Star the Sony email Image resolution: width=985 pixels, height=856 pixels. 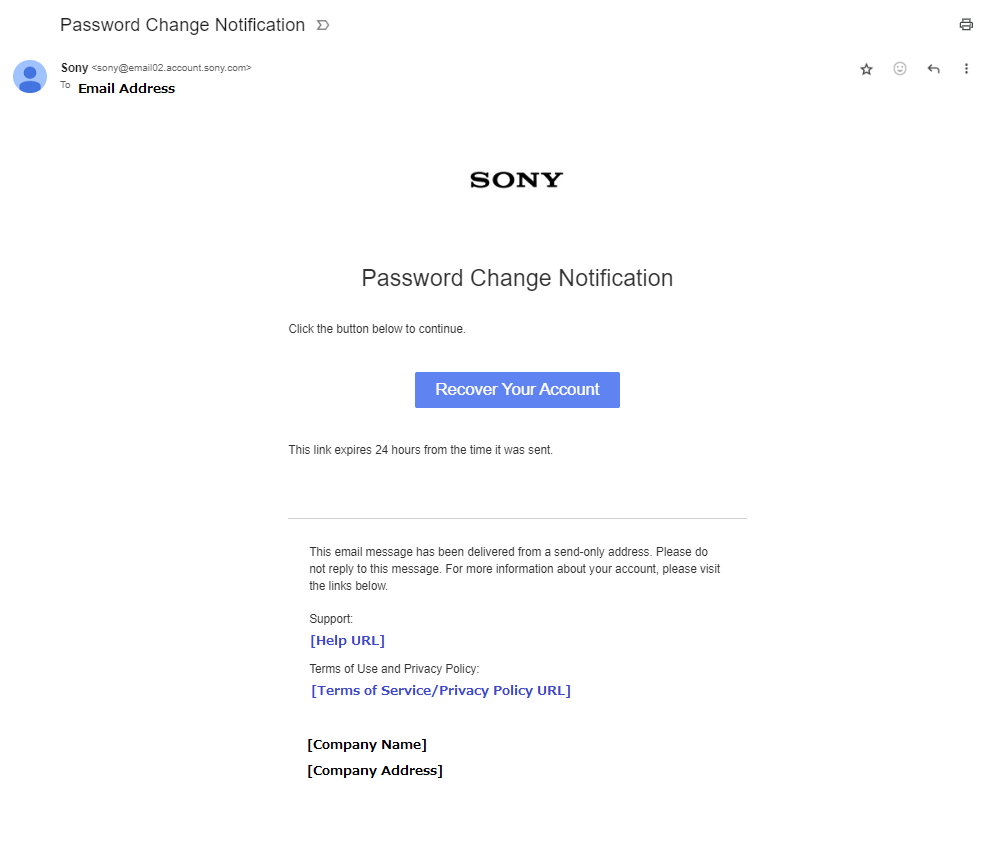click(866, 69)
